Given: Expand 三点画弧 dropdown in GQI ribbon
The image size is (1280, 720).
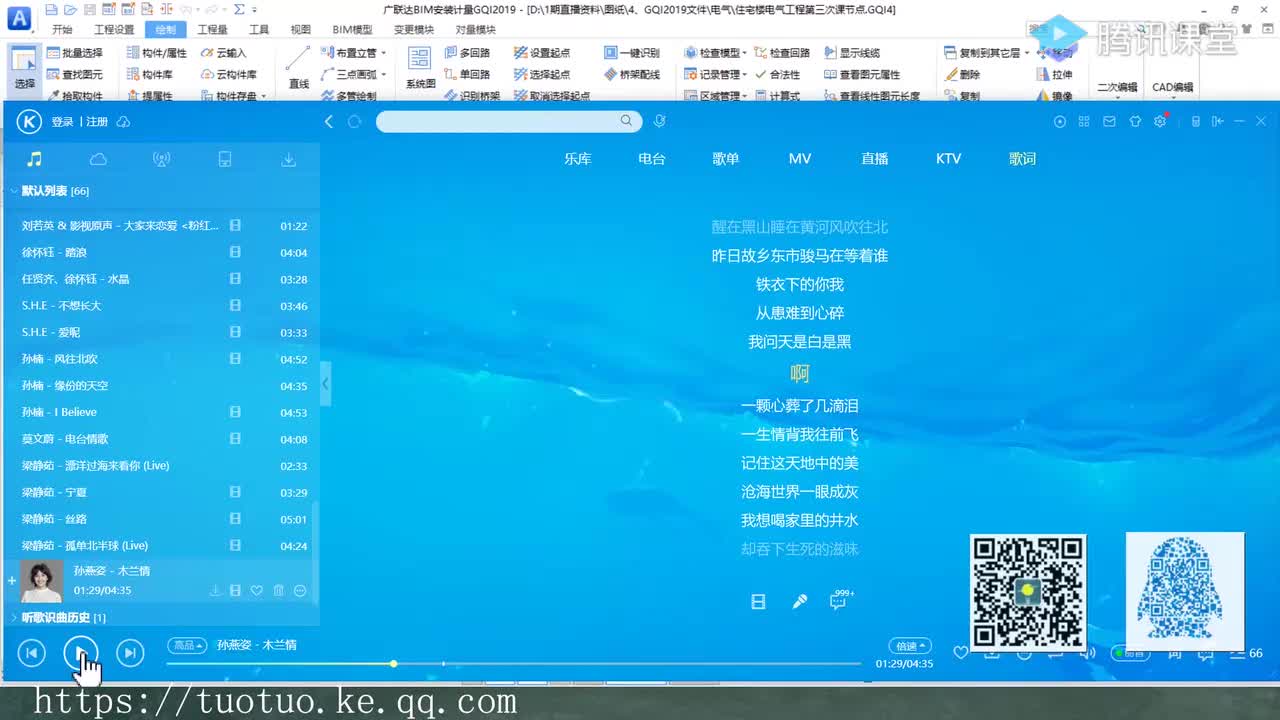Looking at the screenshot, I should click(x=383, y=75).
